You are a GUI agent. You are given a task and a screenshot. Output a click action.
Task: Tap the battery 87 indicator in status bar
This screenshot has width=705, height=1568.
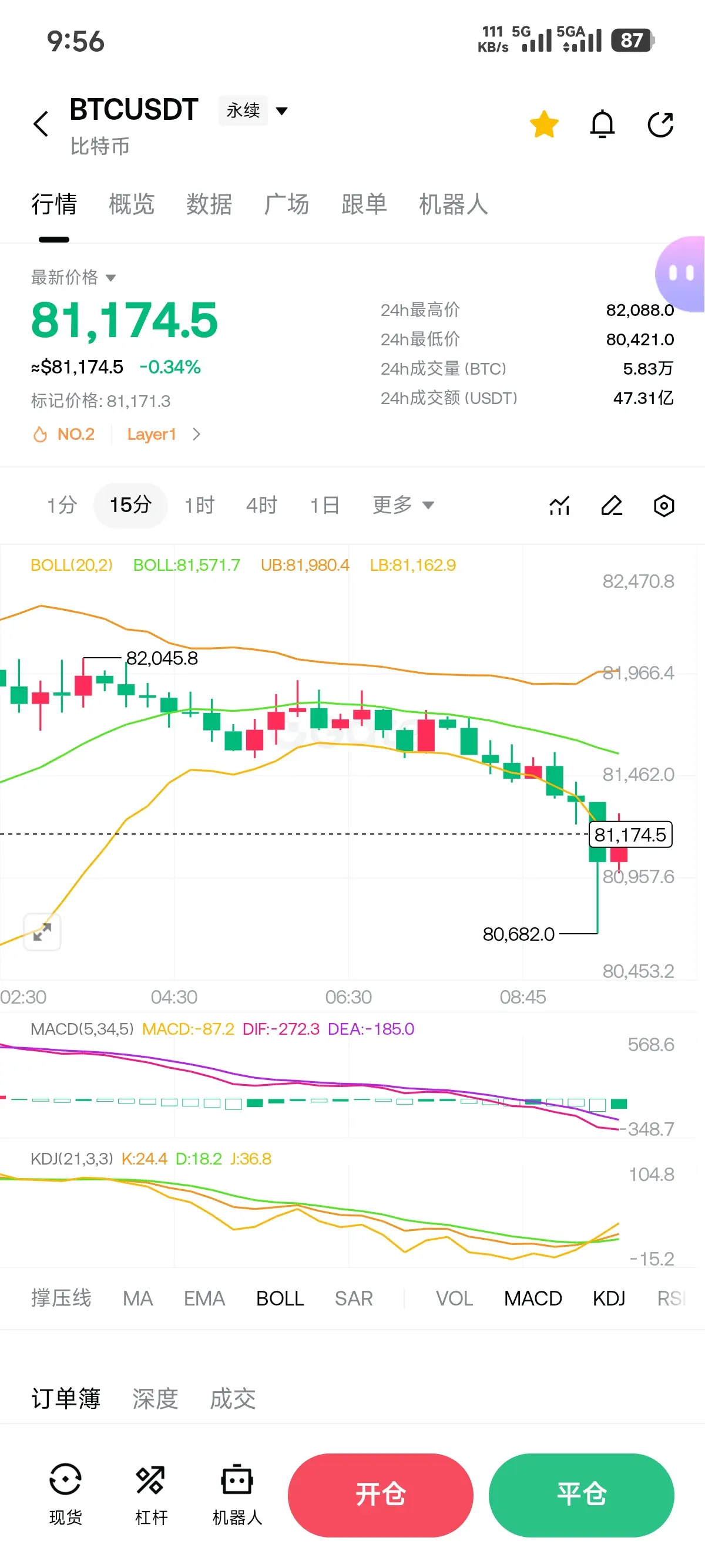pos(633,41)
